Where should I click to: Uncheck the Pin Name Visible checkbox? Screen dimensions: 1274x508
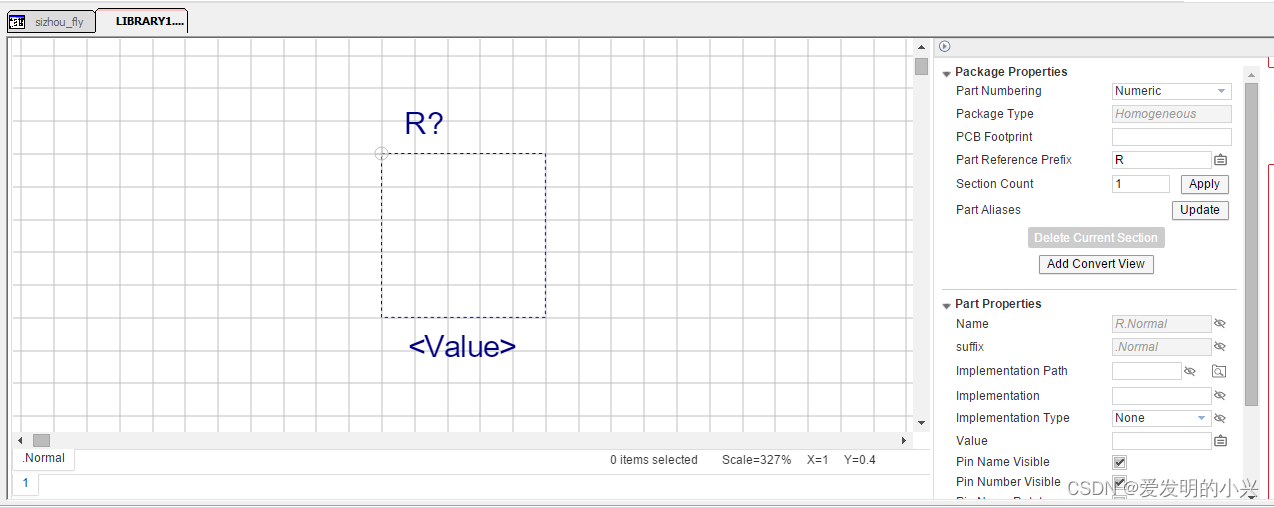pyautogui.click(x=1119, y=462)
